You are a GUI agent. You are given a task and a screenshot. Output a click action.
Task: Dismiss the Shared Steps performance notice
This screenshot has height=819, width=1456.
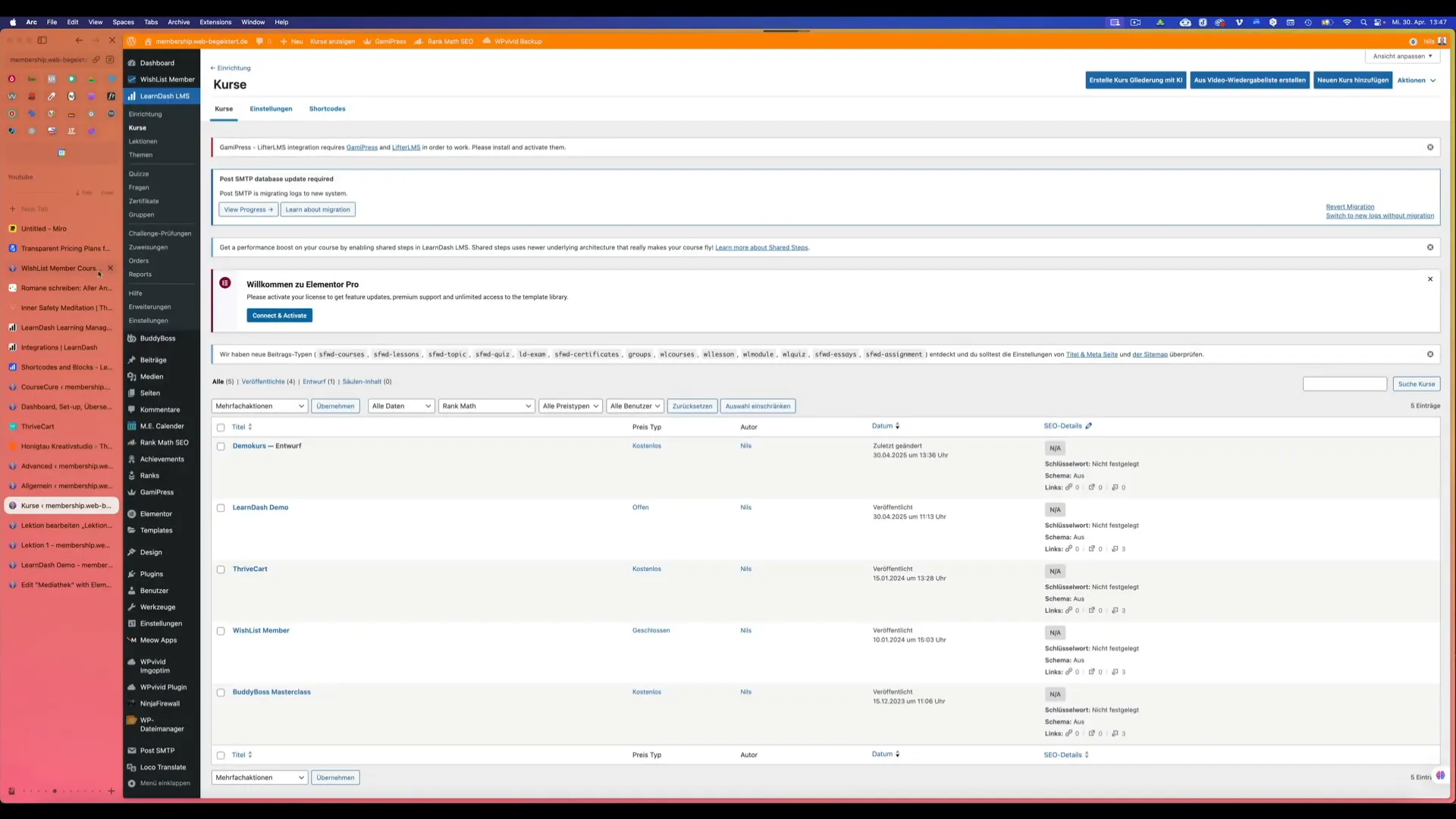1430,247
